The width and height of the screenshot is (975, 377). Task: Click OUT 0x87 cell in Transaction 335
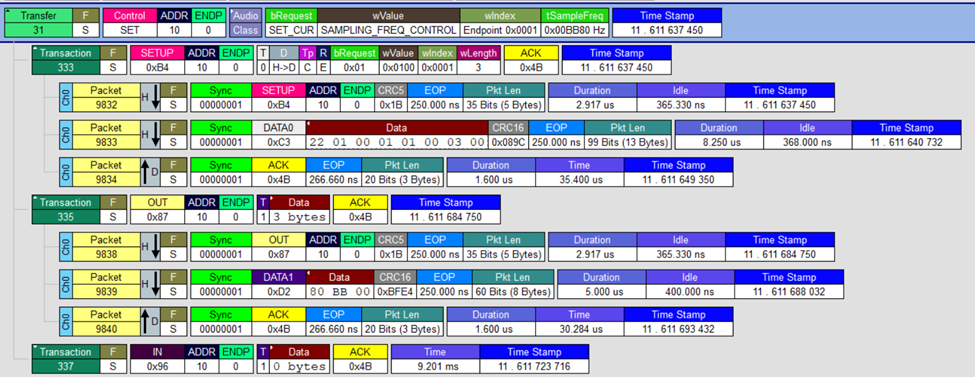click(157, 210)
